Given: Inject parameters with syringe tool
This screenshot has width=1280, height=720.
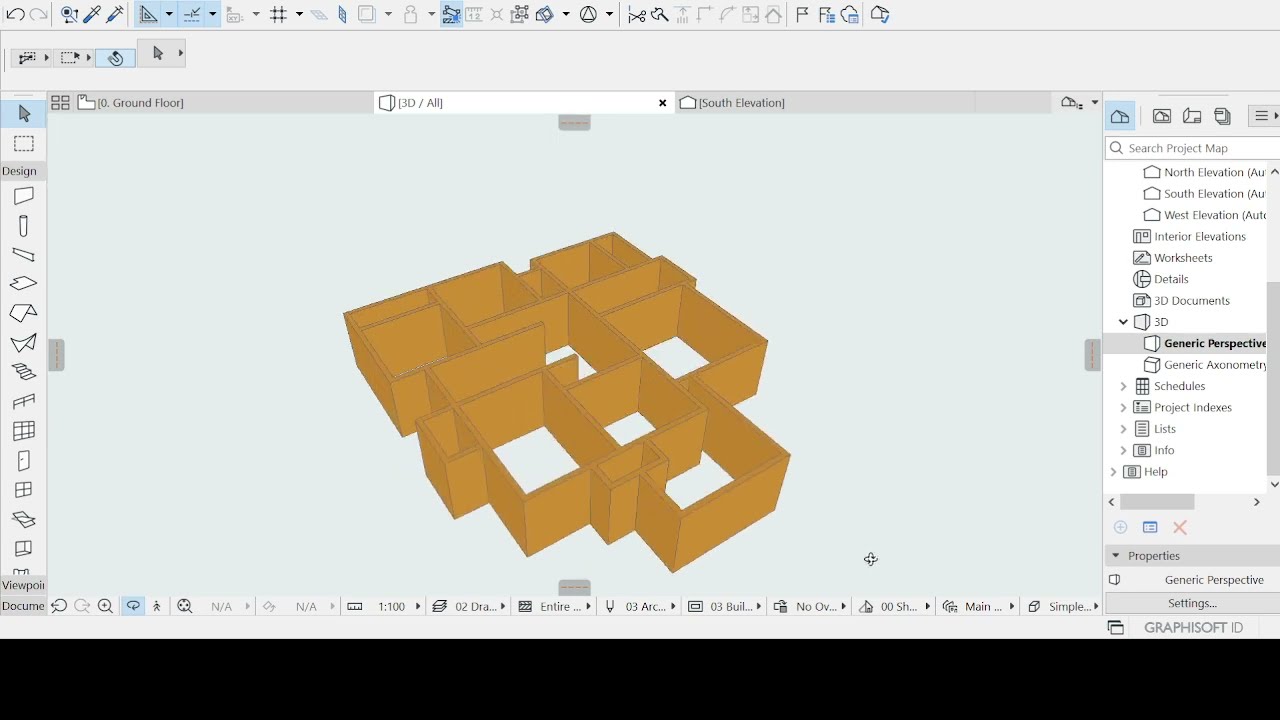Looking at the screenshot, I should pos(115,15).
